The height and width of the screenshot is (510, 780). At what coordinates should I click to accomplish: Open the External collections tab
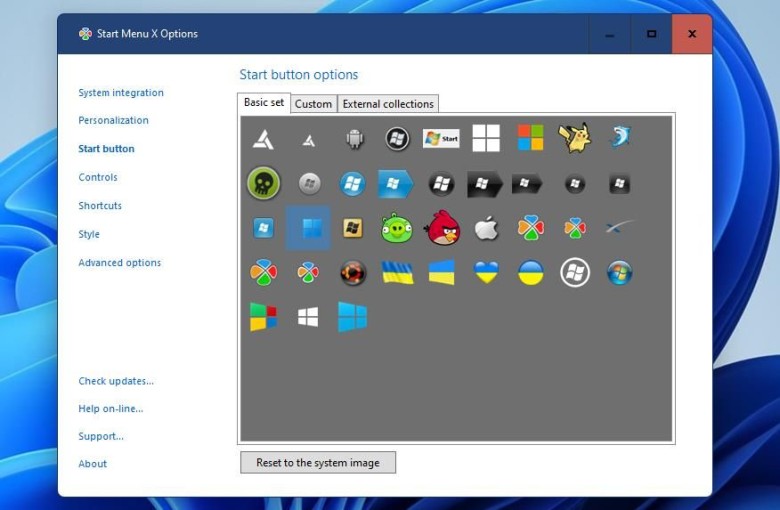[x=388, y=104]
